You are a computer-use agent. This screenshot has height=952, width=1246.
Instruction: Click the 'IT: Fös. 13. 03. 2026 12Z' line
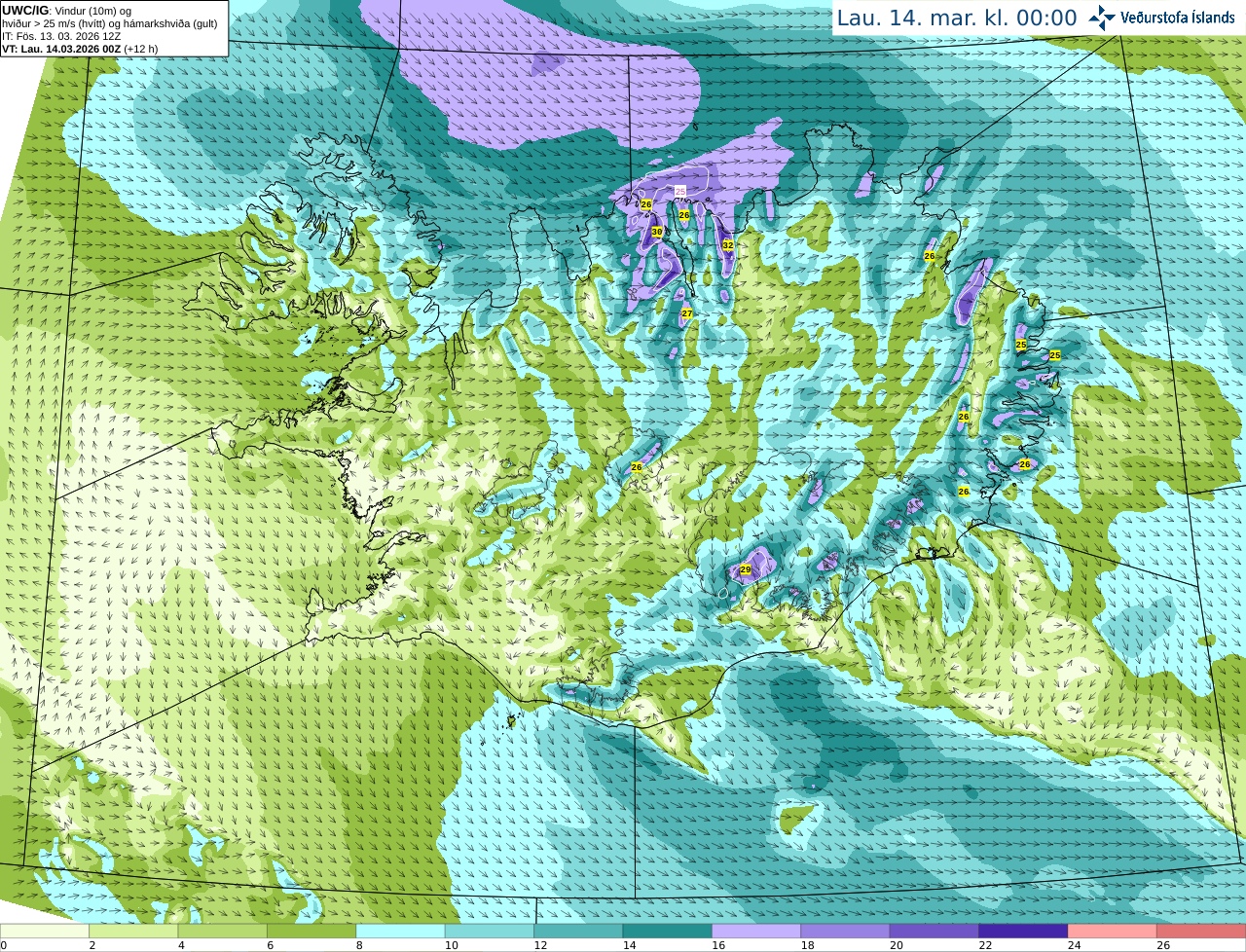click(x=61, y=36)
